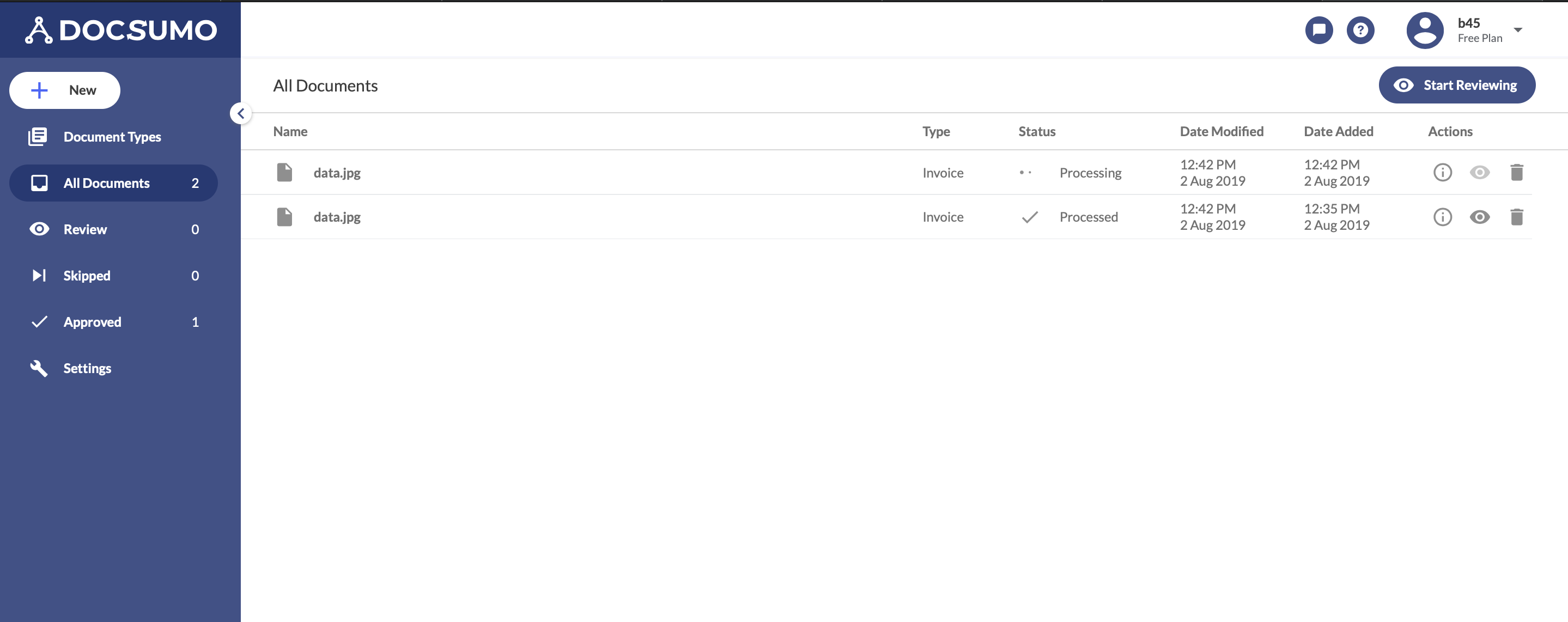Review the Processed document via eye icon
Image resolution: width=1568 pixels, height=622 pixels.
(1479, 217)
